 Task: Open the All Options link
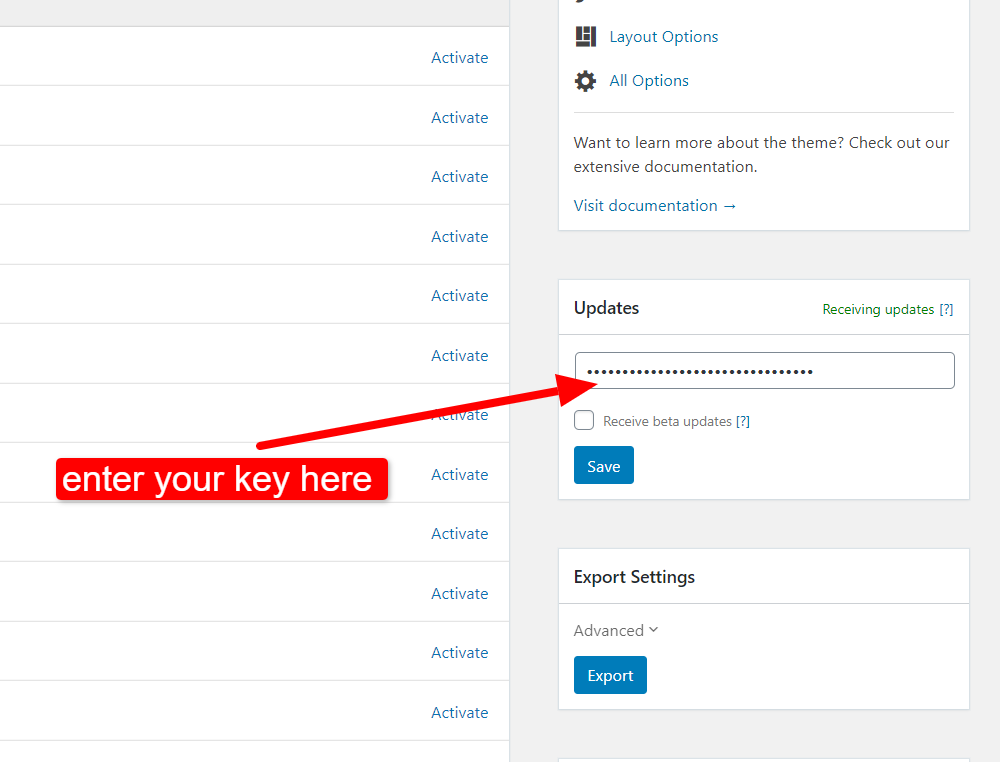coord(649,81)
